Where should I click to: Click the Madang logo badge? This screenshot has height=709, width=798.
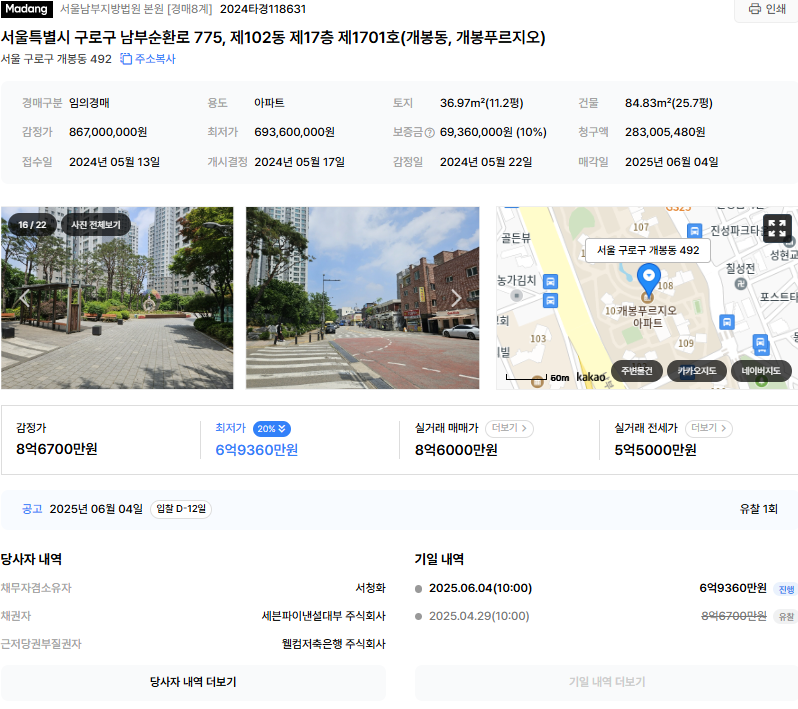[x=26, y=9]
